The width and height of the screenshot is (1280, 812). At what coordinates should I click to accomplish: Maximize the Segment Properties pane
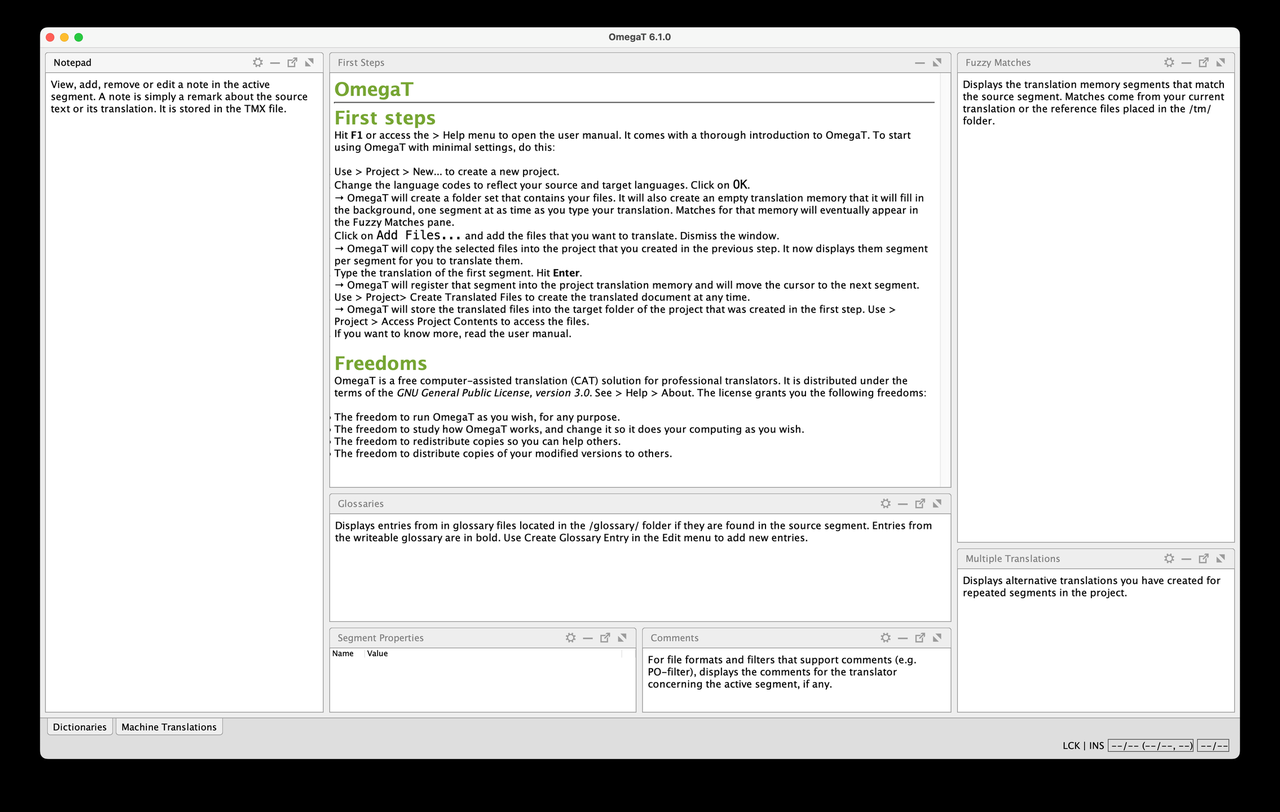[622, 638]
